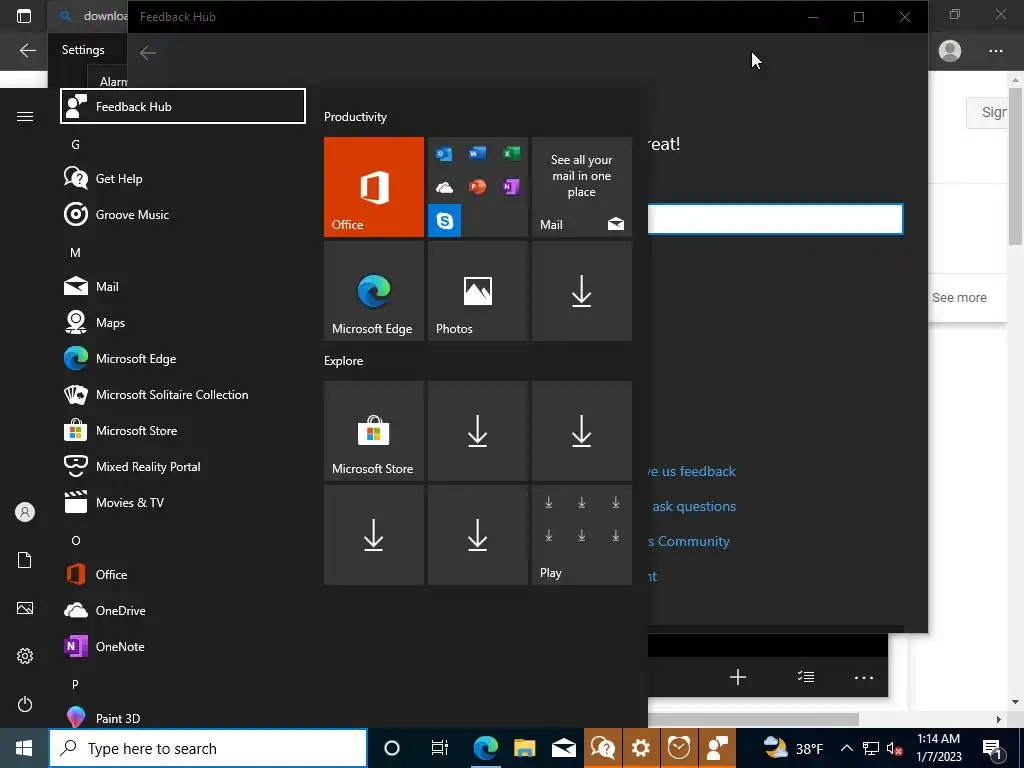
Task: Click See more in the browser window
Action: pyautogui.click(x=959, y=297)
